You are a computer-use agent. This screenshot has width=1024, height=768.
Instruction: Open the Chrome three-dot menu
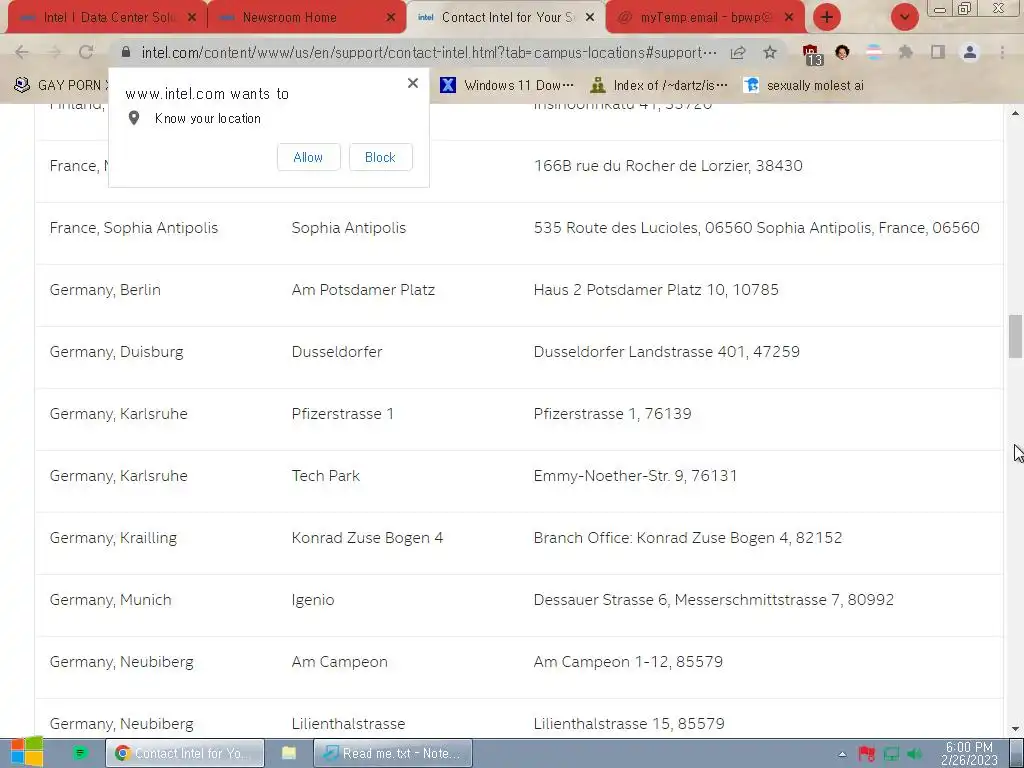[x=1002, y=52]
